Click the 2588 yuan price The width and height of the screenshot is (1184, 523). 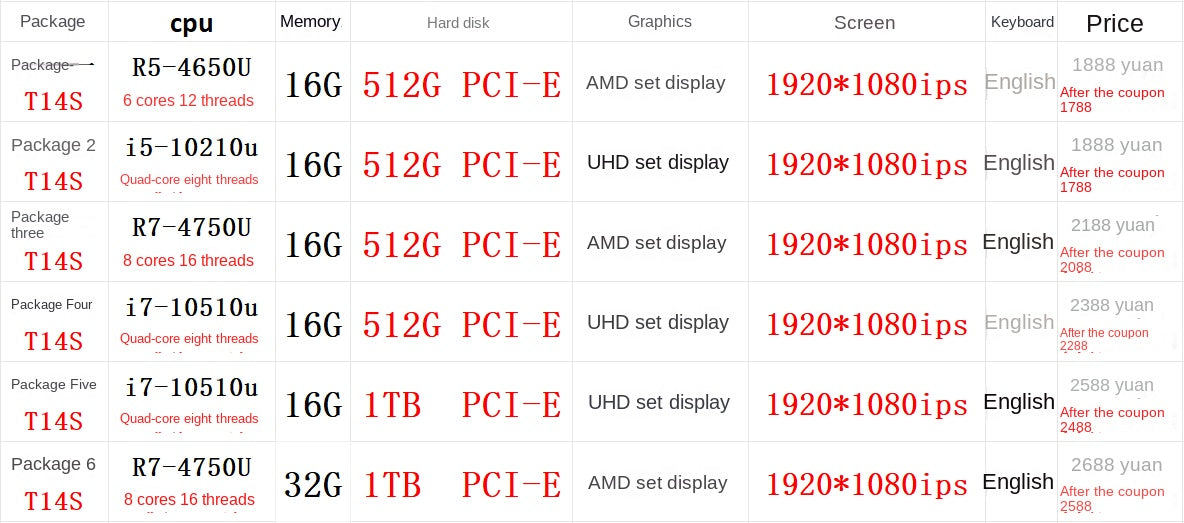(x=1111, y=385)
